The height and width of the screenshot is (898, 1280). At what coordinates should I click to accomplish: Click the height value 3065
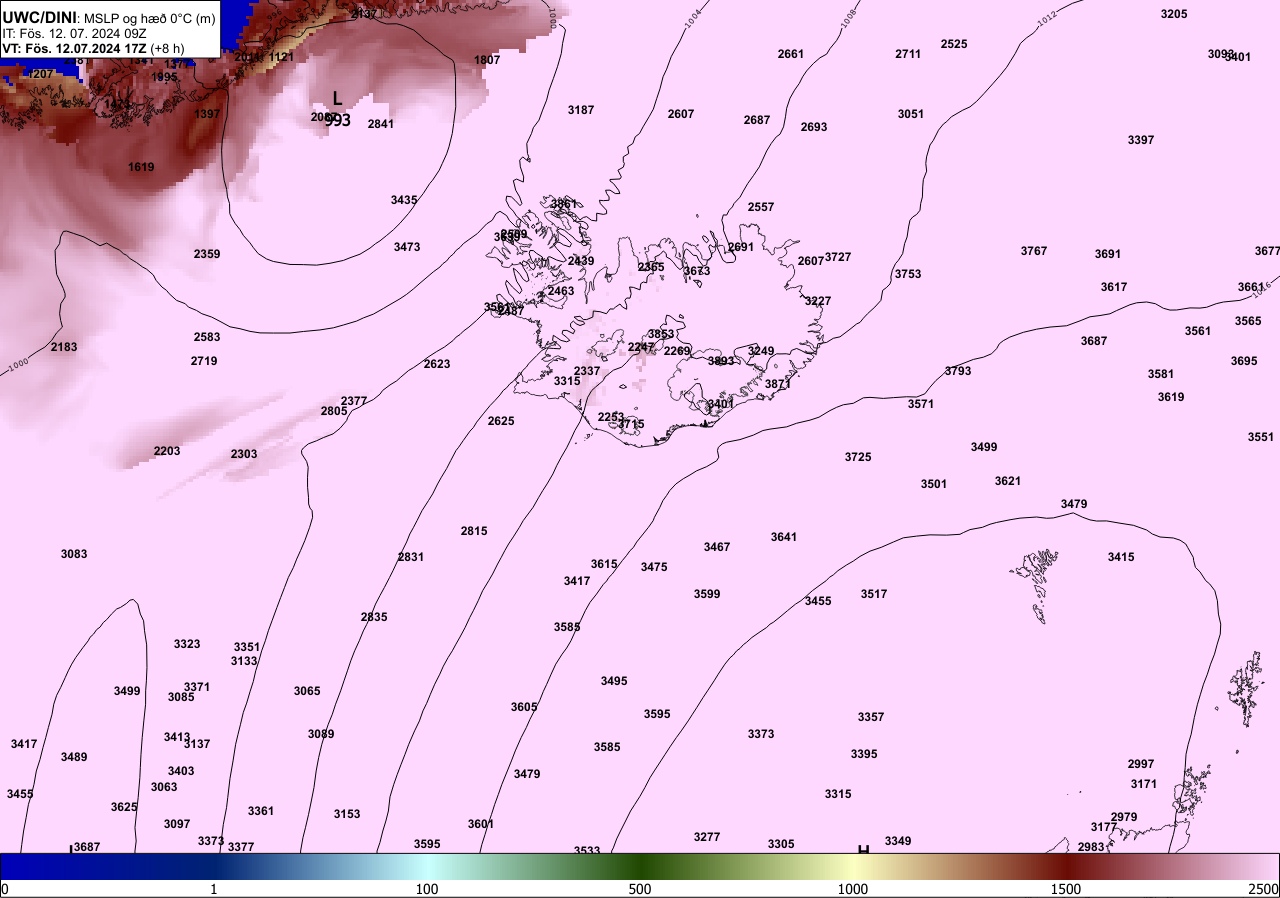point(307,691)
